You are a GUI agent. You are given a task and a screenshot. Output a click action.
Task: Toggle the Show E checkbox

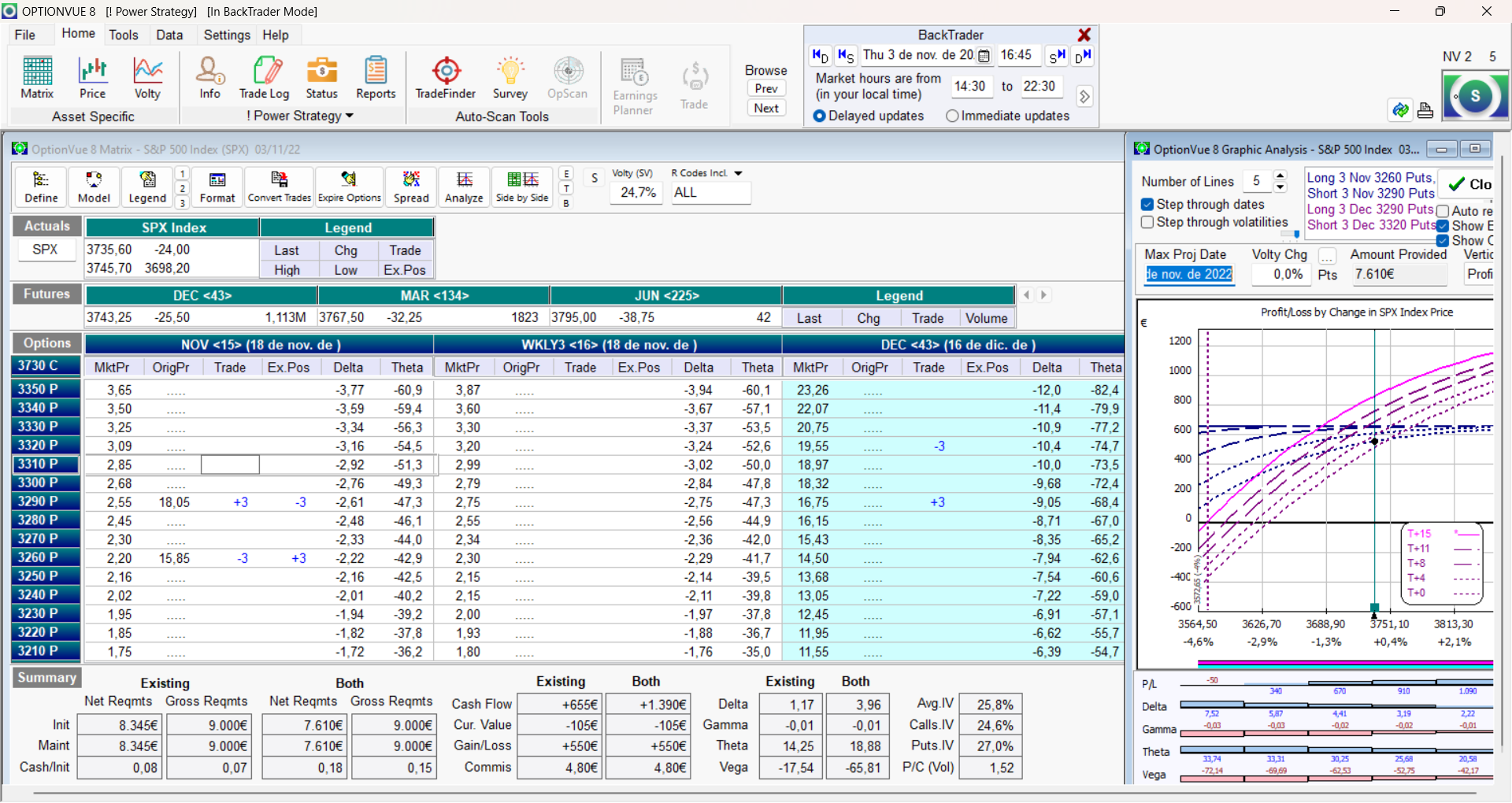pyautogui.click(x=1442, y=226)
